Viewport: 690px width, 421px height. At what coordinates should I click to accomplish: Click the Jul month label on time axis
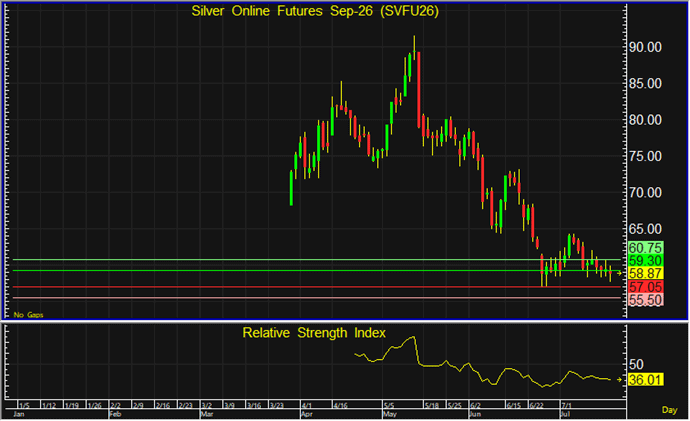pos(565,414)
